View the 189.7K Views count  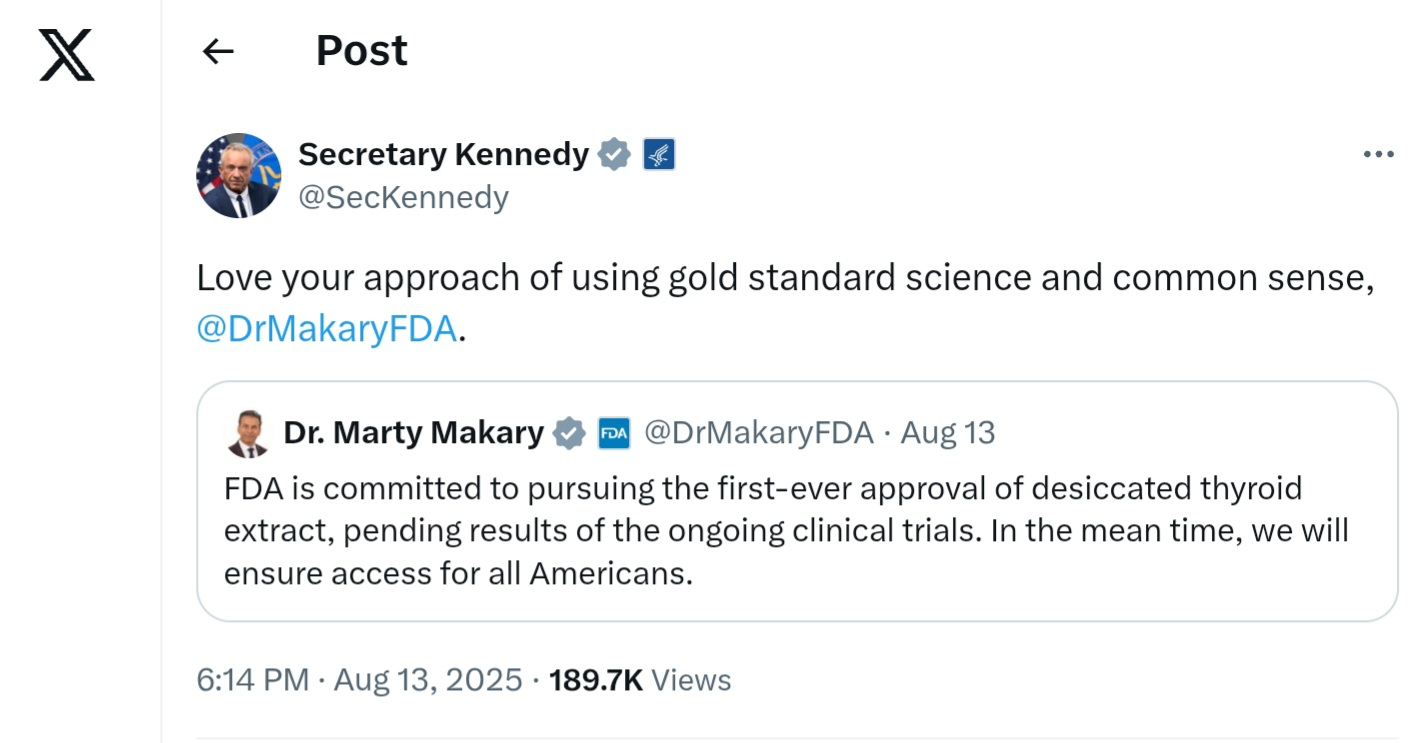(640, 680)
